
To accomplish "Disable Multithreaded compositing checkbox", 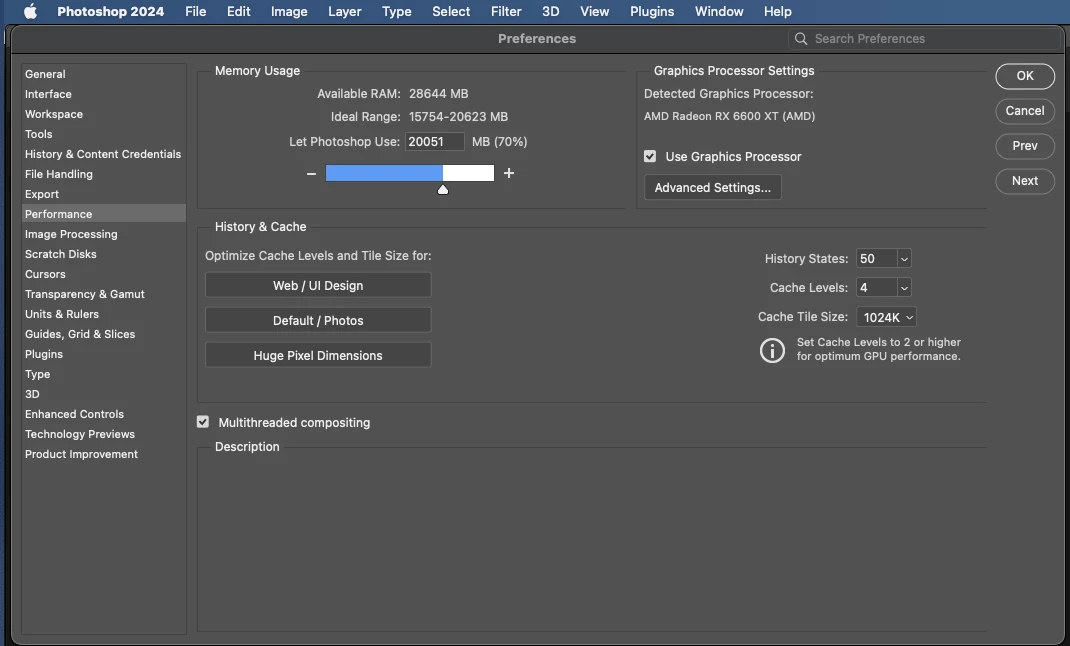I will 203,422.
